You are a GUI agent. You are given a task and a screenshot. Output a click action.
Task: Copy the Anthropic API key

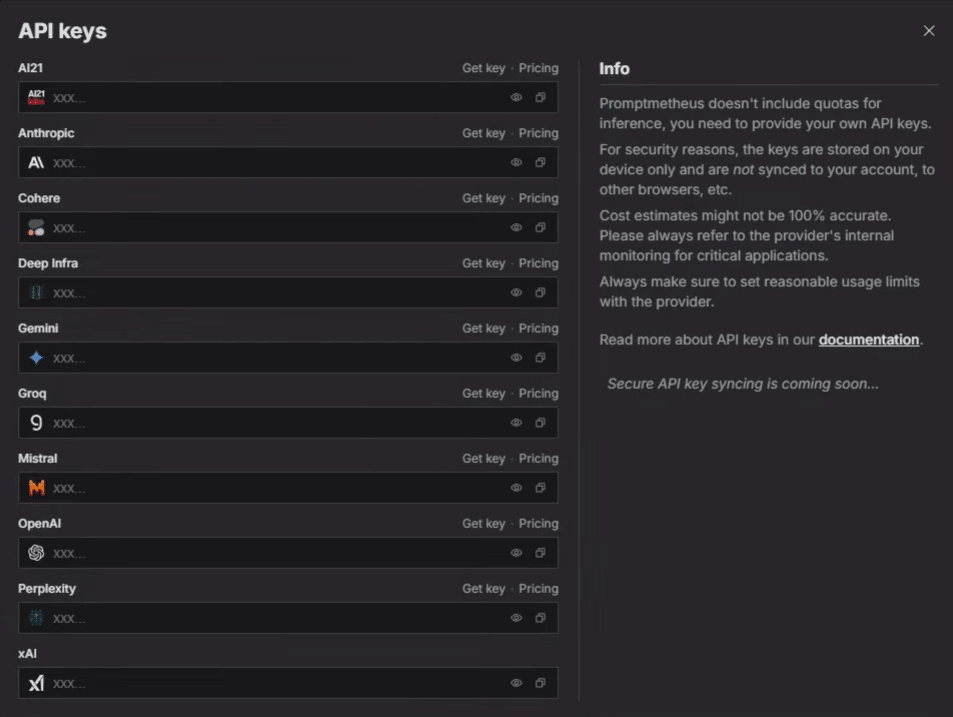coord(540,162)
